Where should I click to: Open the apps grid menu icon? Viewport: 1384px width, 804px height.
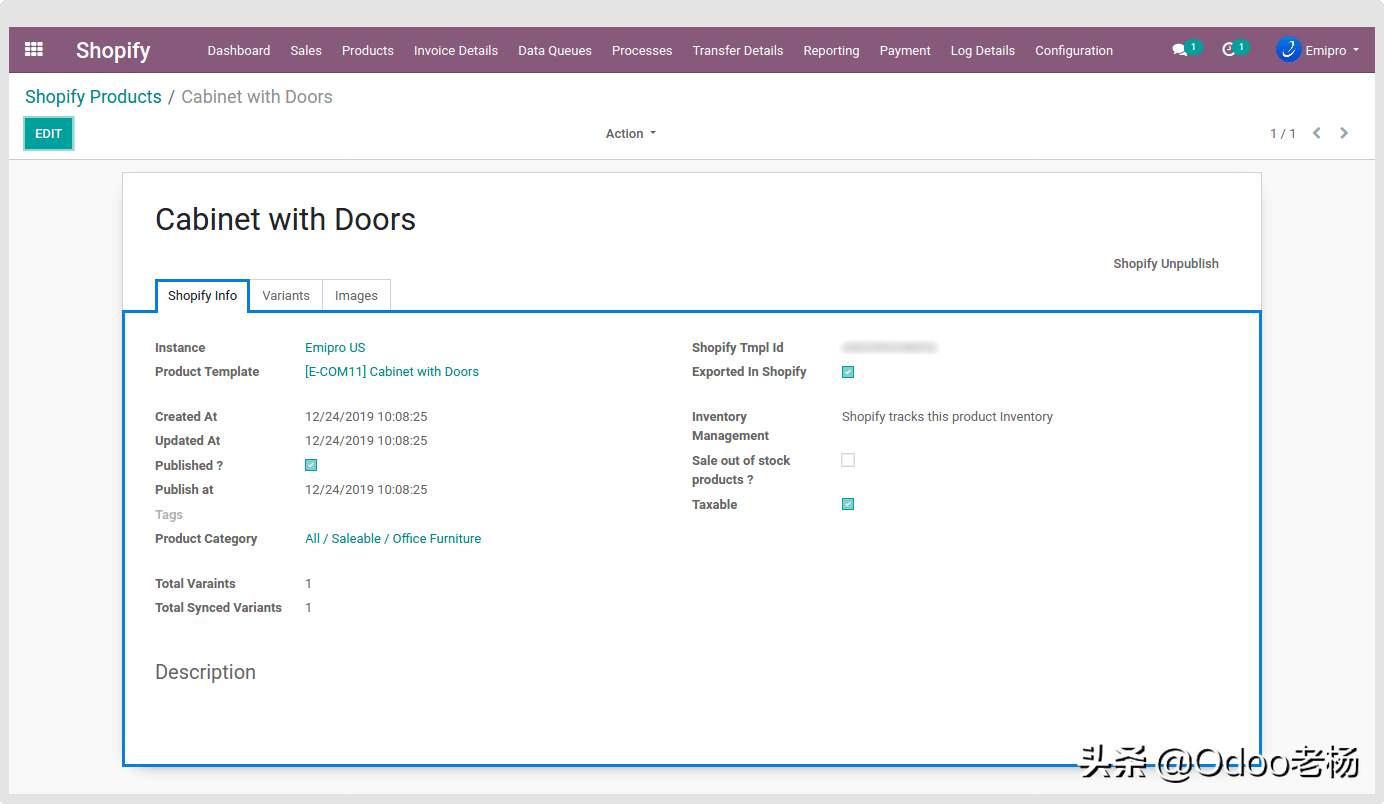[34, 49]
